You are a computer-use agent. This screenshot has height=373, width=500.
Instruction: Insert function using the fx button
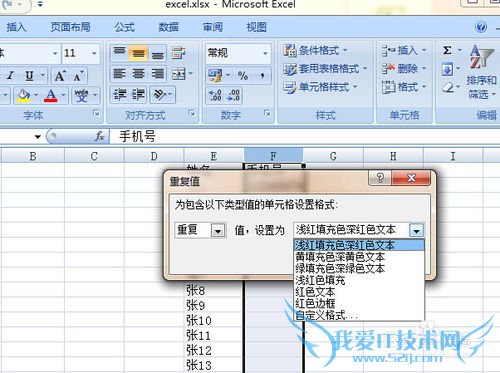[x=99, y=136]
